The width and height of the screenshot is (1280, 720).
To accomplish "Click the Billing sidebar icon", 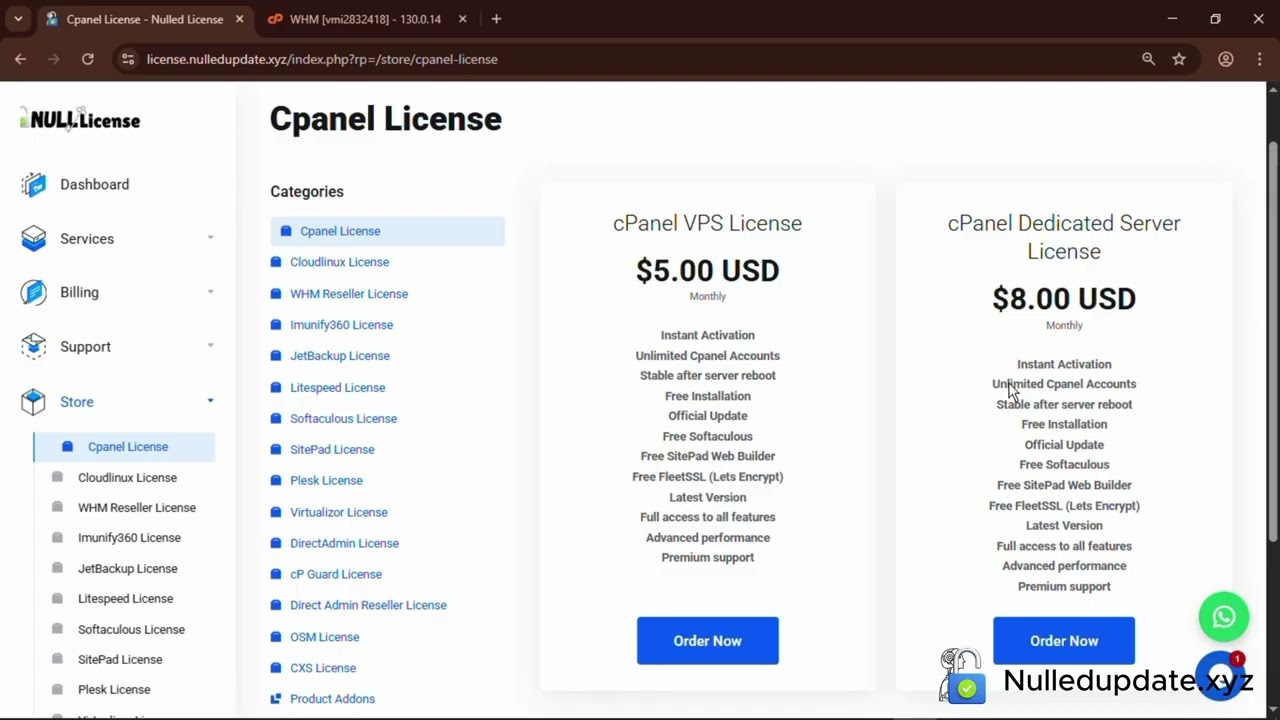I will [33, 292].
